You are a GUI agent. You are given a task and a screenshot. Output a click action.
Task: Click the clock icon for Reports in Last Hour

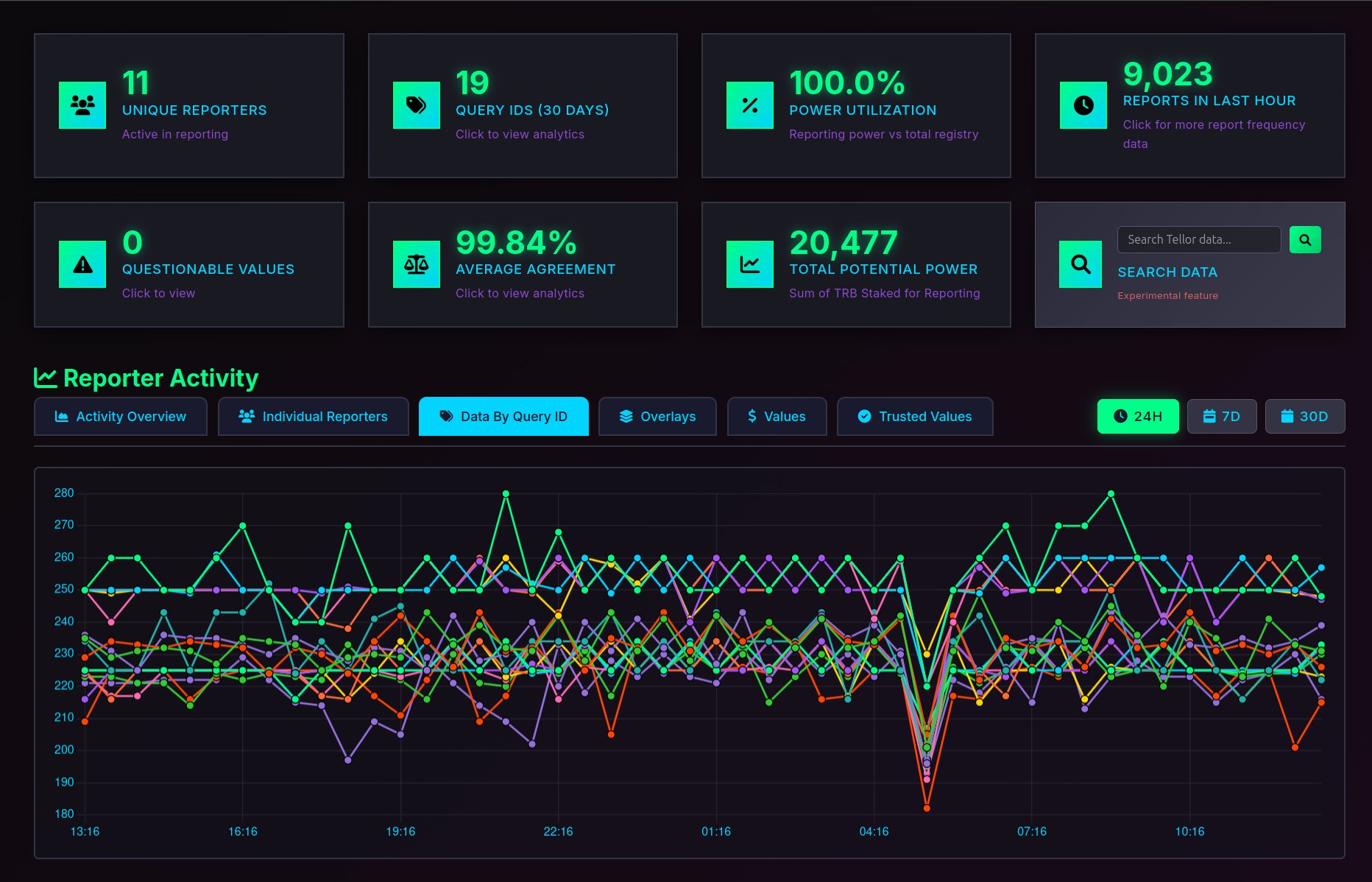tap(1083, 105)
